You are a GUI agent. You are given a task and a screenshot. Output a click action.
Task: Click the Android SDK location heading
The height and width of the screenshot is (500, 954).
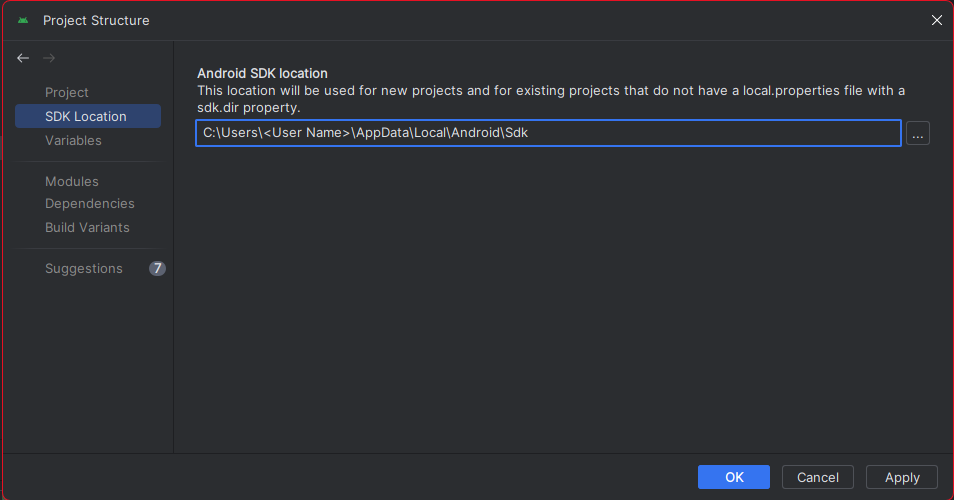[x=262, y=74]
